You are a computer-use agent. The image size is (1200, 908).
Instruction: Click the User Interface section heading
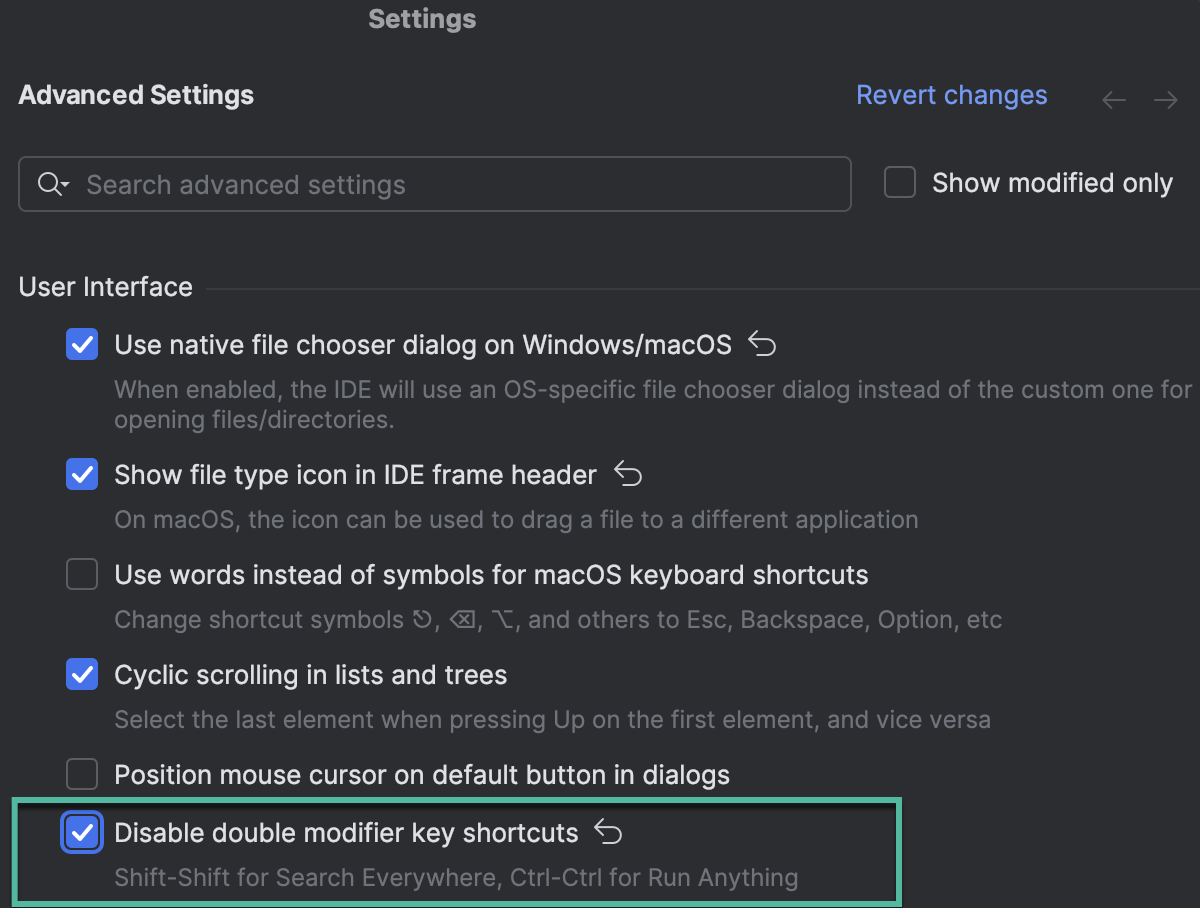coord(106,287)
